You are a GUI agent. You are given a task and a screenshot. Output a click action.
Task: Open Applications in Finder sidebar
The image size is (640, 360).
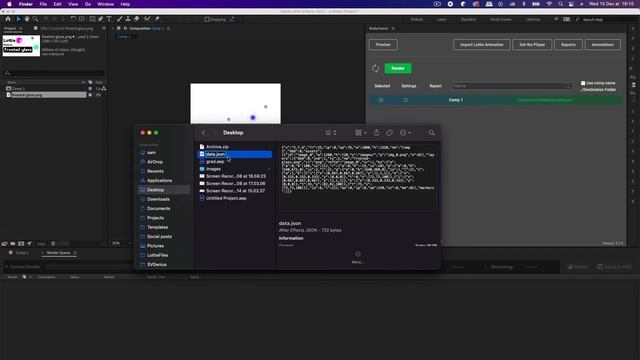pos(160,180)
